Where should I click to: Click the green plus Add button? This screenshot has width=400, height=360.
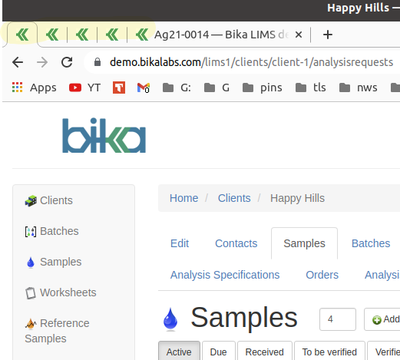click(382, 319)
